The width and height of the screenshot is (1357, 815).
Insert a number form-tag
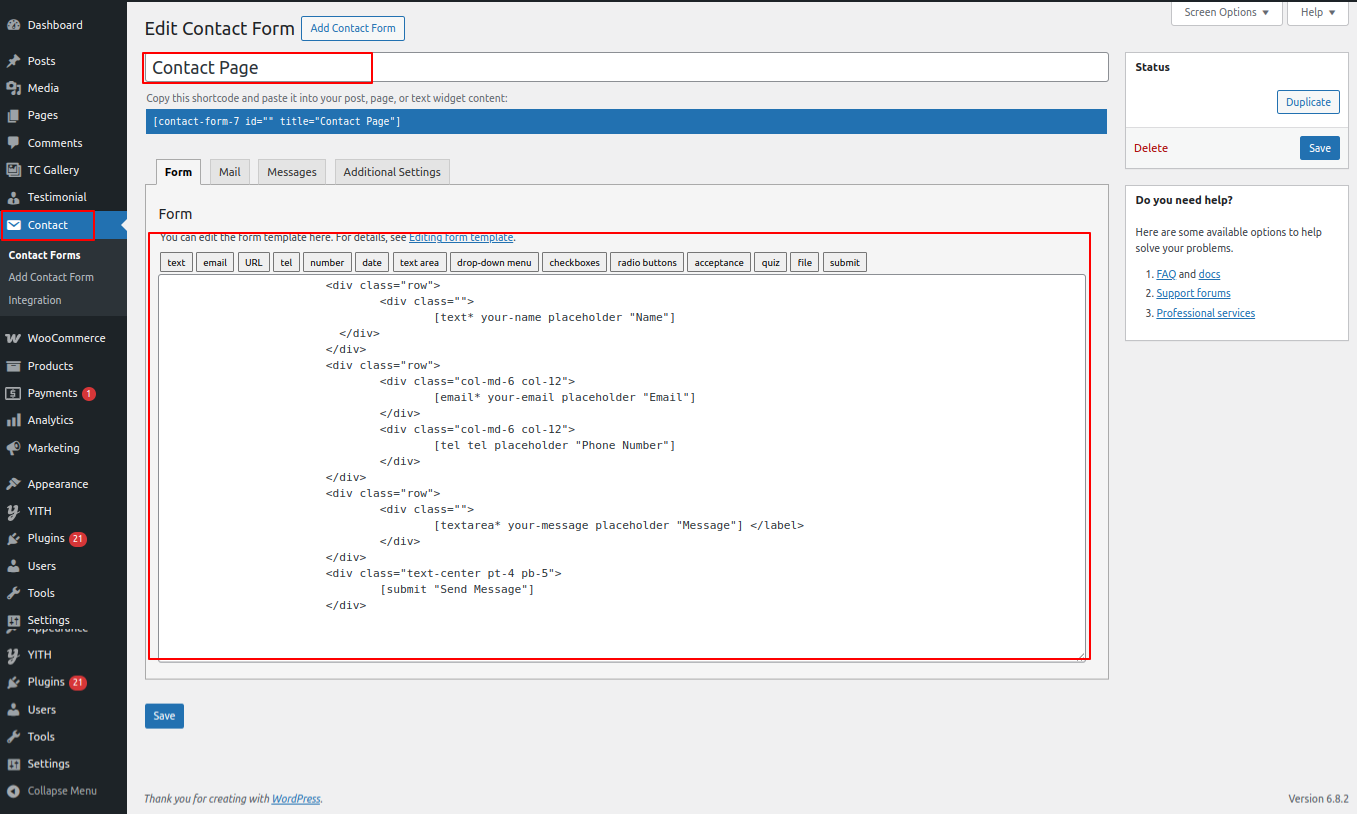(327, 262)
